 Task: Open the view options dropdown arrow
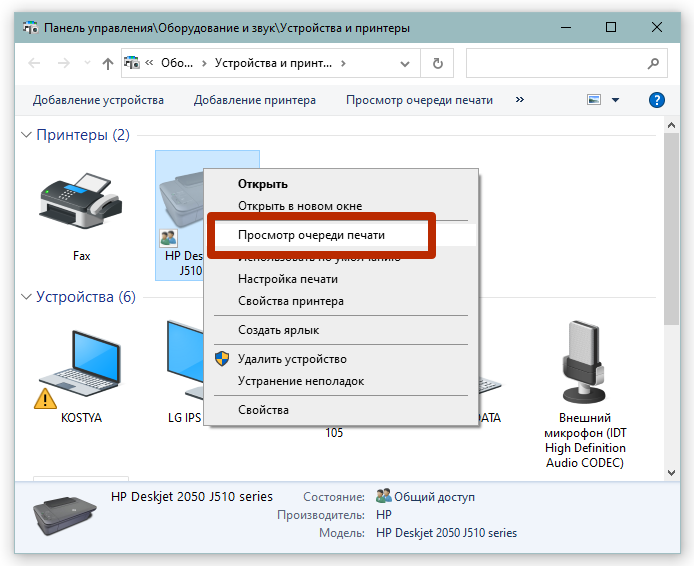[x=615, y=100]
